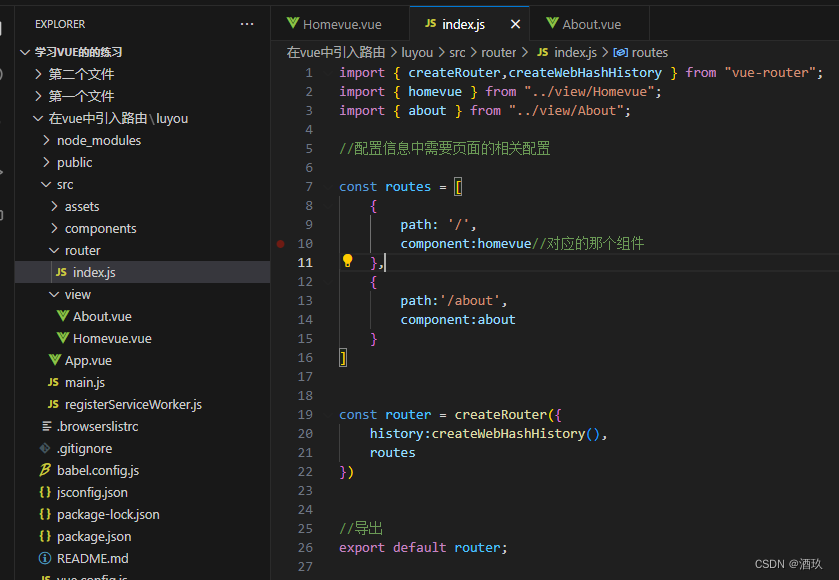Click breadcrumb 在vue中引入路由

(336, 52)
